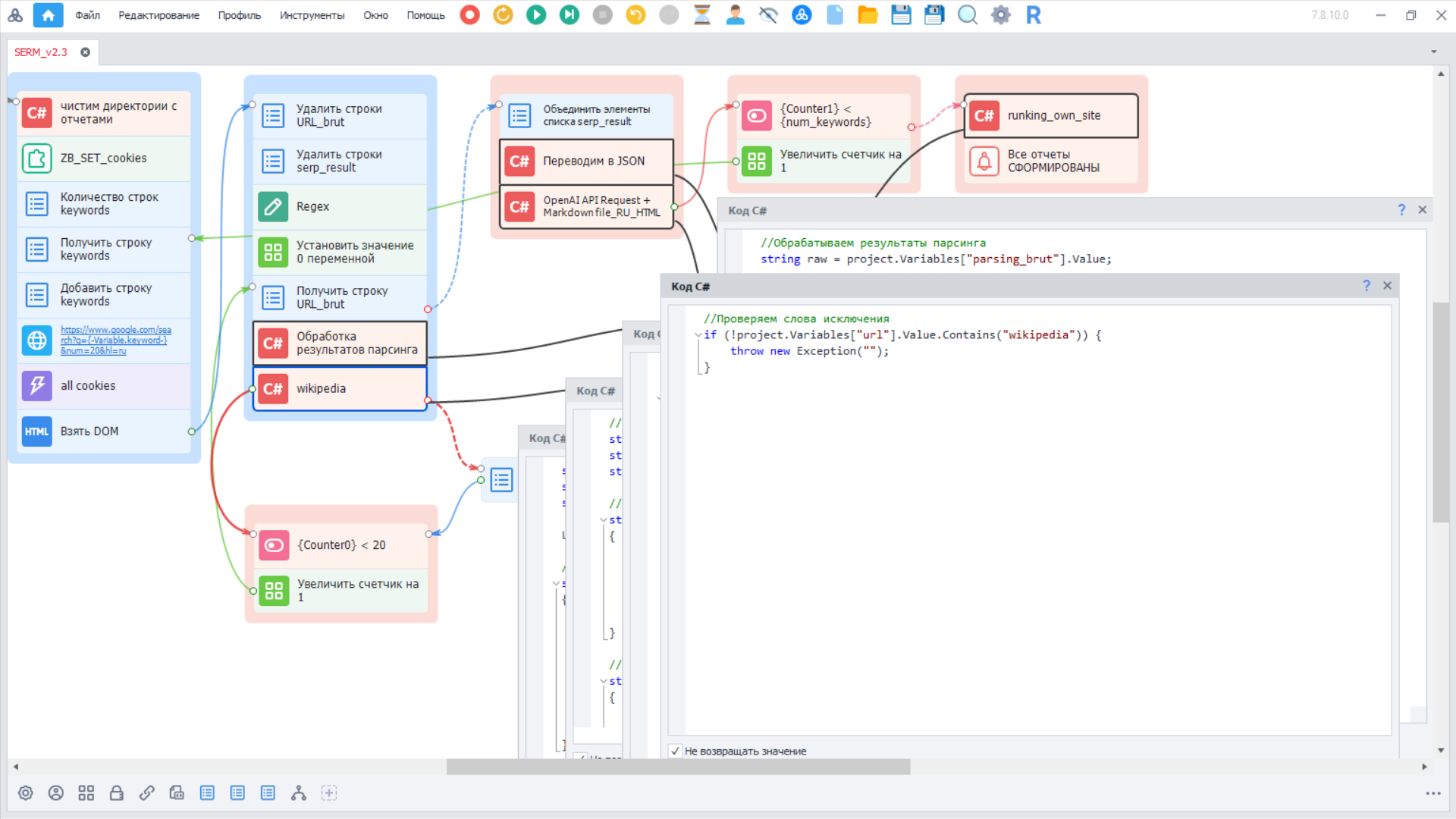Select 'Все отчеты СФОРМИРОВАНЫ' notification block
The image size is (1456, 819).
click(1051, 161)
